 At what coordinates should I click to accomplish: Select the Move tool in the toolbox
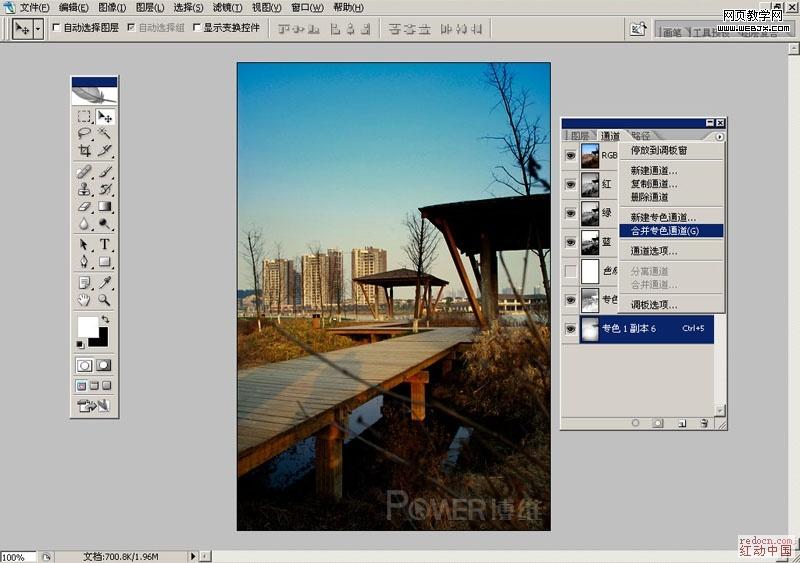pyautogui.click(x=105, y=117)
